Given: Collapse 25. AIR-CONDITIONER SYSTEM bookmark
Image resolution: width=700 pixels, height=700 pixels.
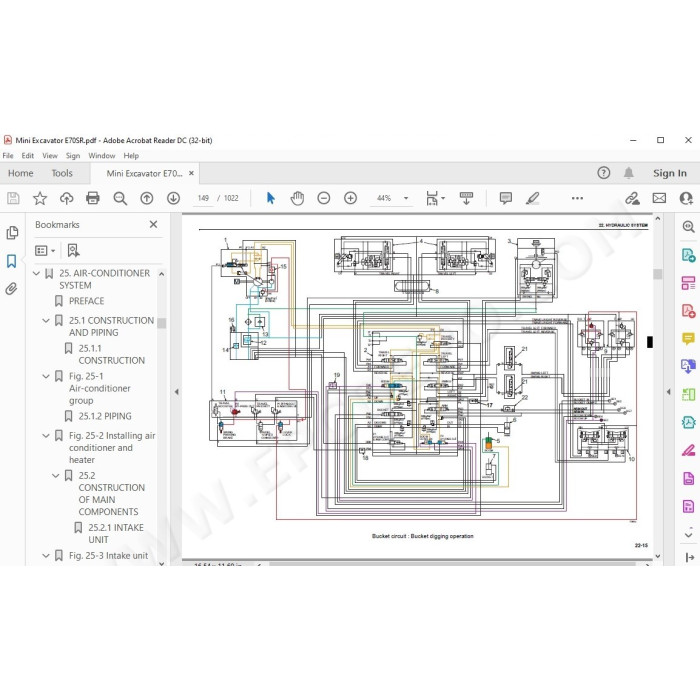Looking at the screenshot, I should [x=37, y=273].
